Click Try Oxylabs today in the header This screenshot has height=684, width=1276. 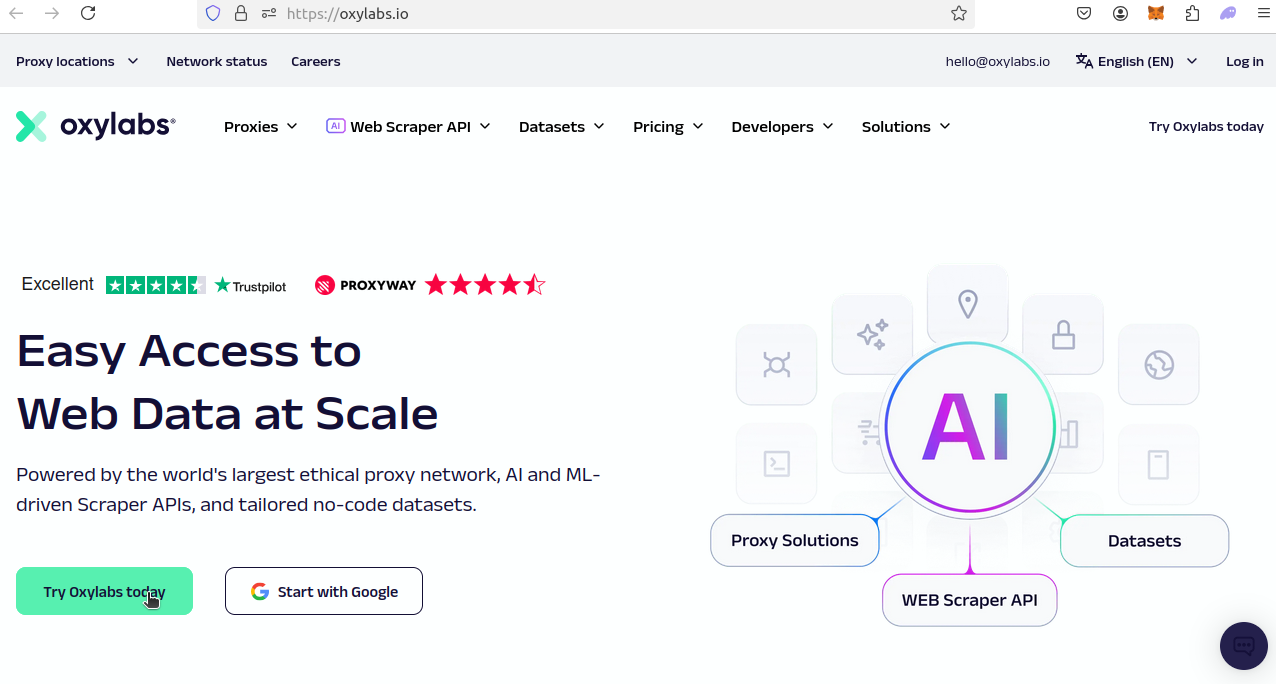click(1206, 126)
